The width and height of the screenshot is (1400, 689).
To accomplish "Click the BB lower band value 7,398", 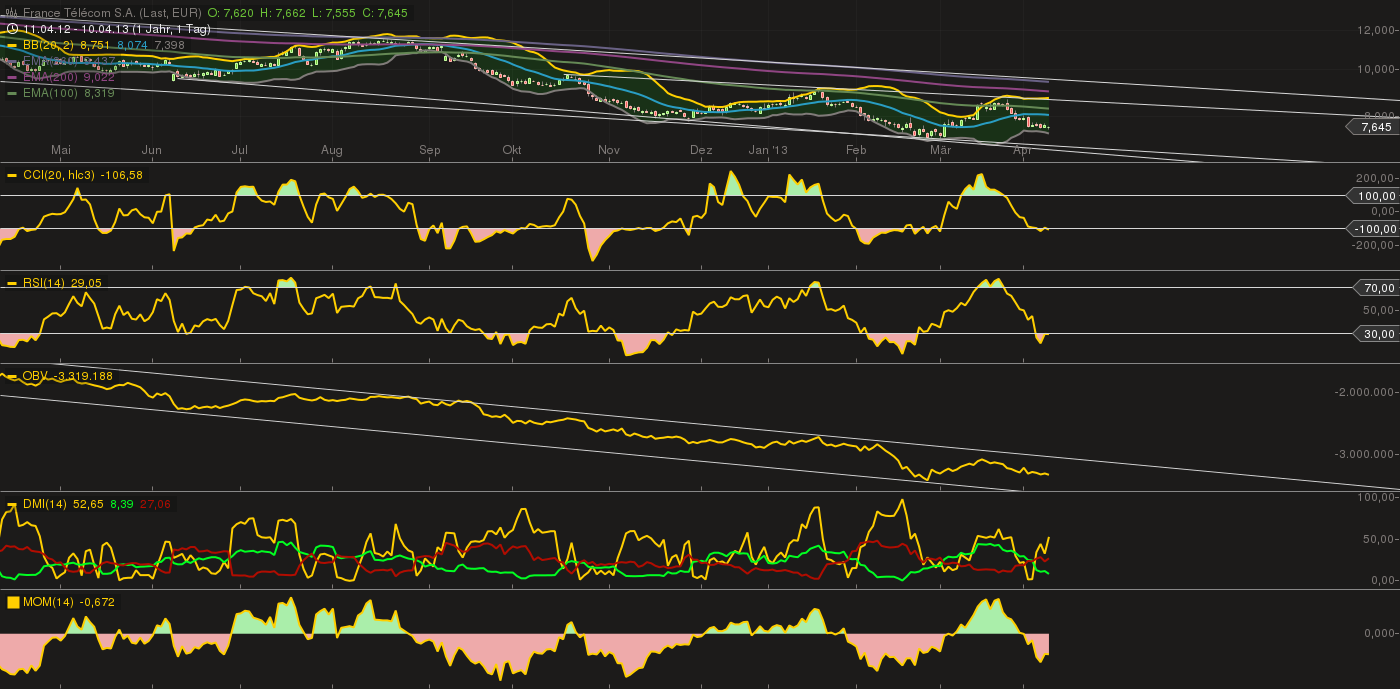I will pyautogui.click(x=169, y=45).
